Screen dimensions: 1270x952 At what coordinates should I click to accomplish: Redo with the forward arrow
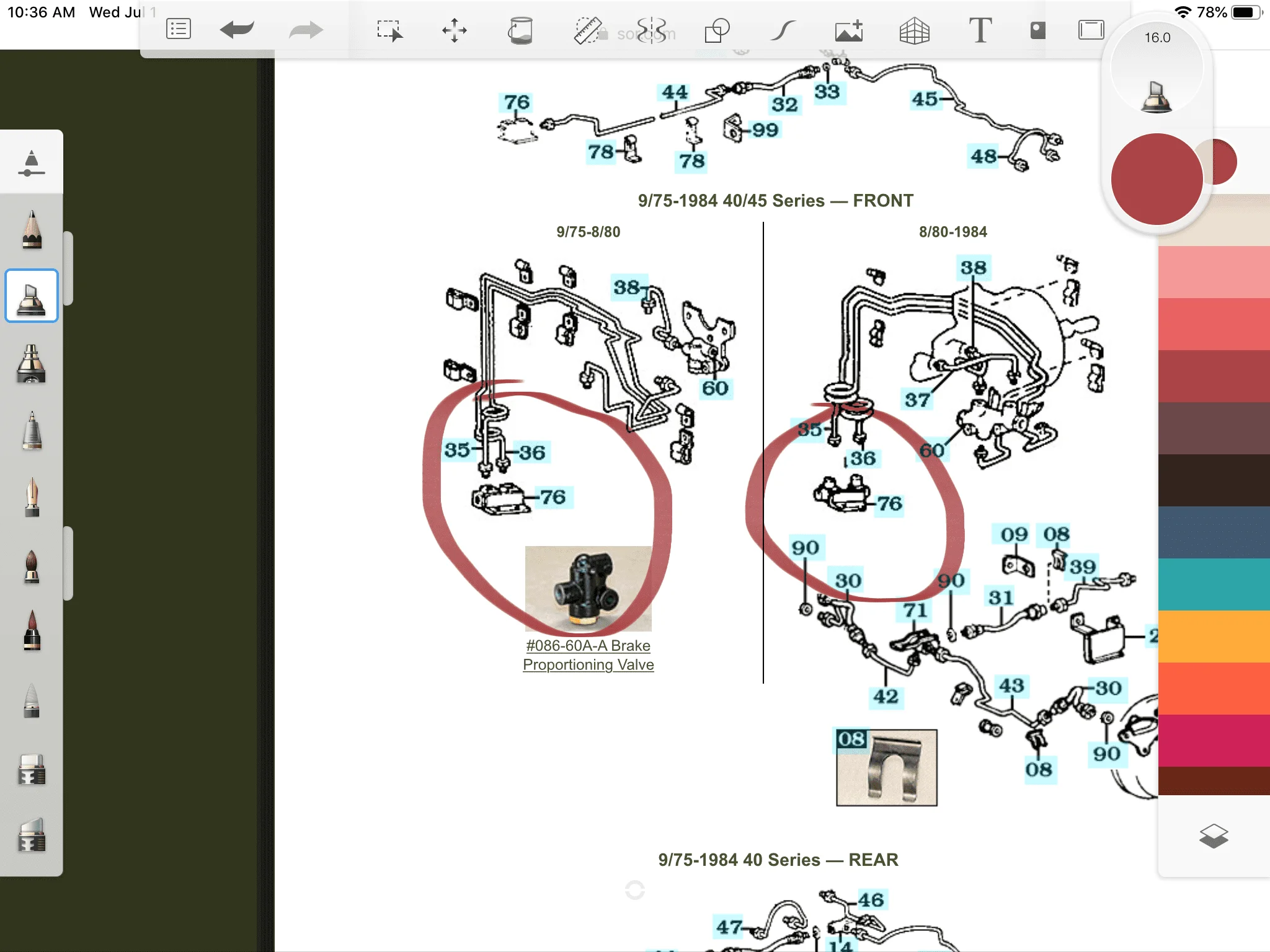coord(306,29)
